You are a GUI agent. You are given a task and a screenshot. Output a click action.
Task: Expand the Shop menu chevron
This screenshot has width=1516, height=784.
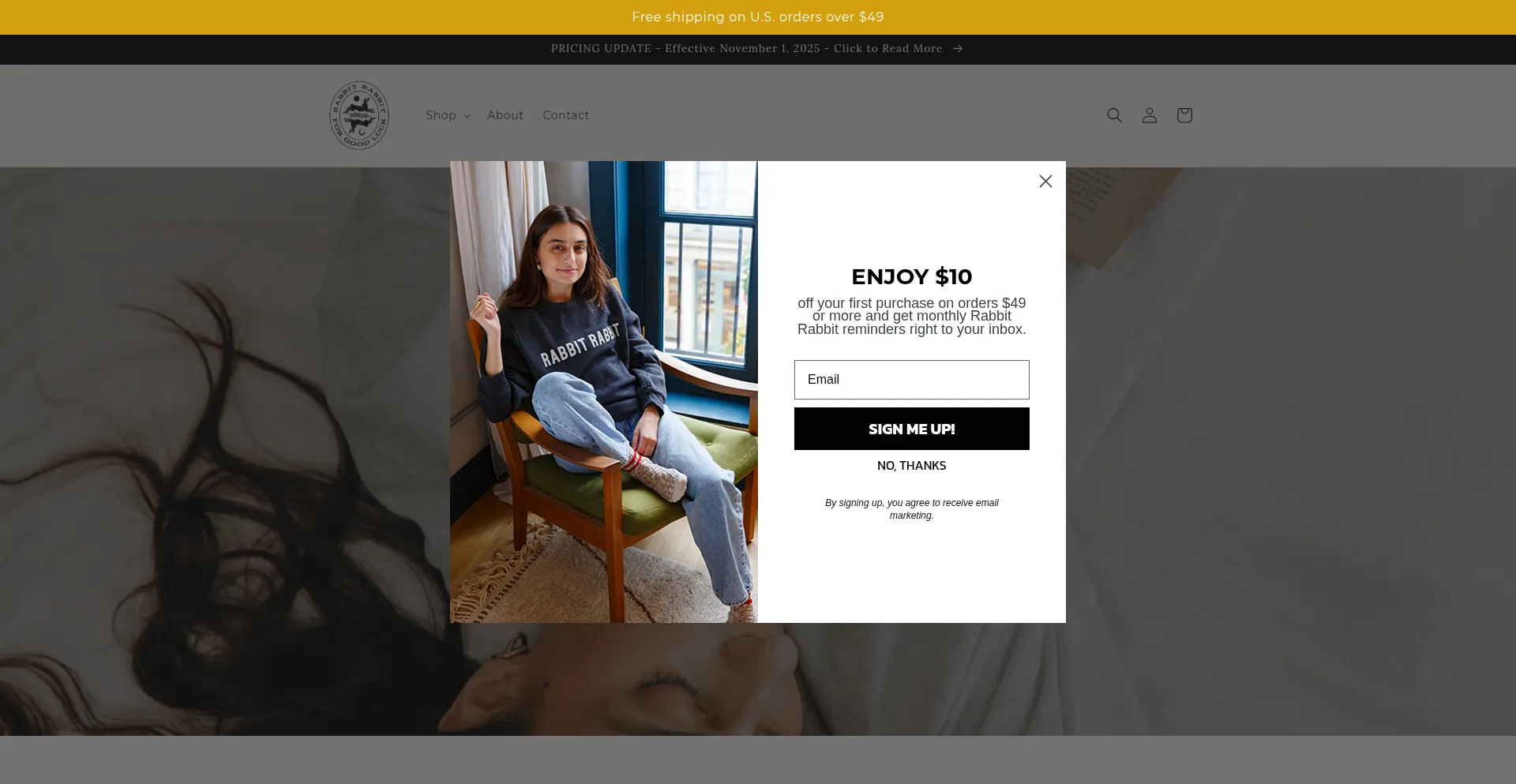[x=467, y=116]
